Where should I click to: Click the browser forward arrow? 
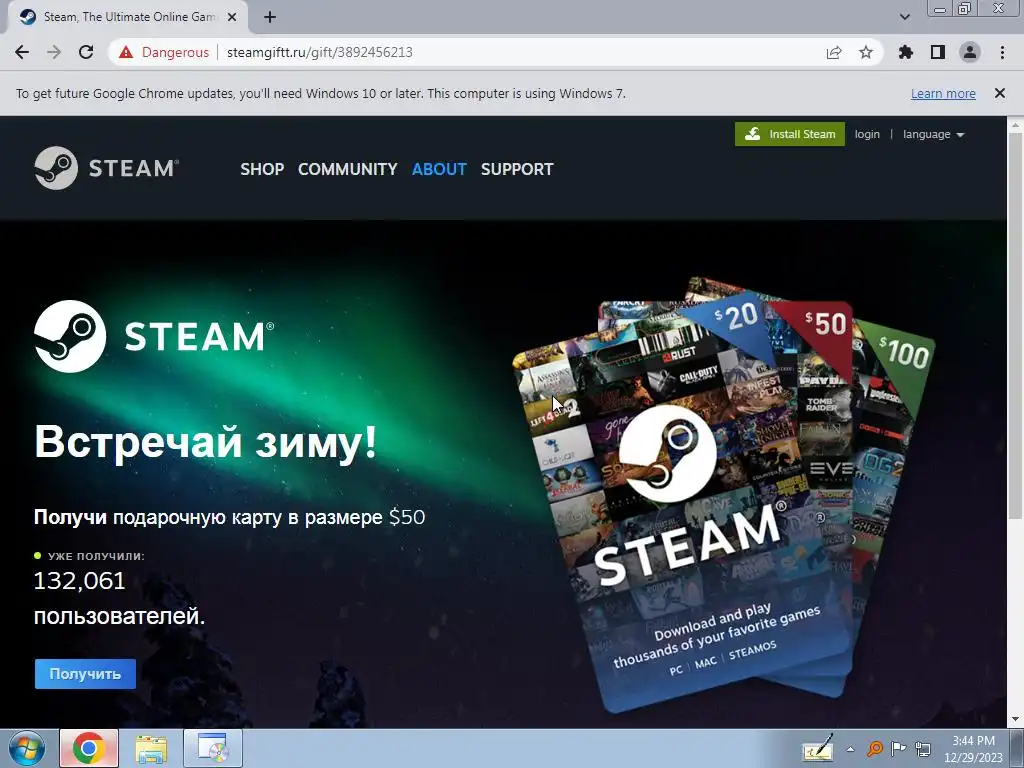54,52
